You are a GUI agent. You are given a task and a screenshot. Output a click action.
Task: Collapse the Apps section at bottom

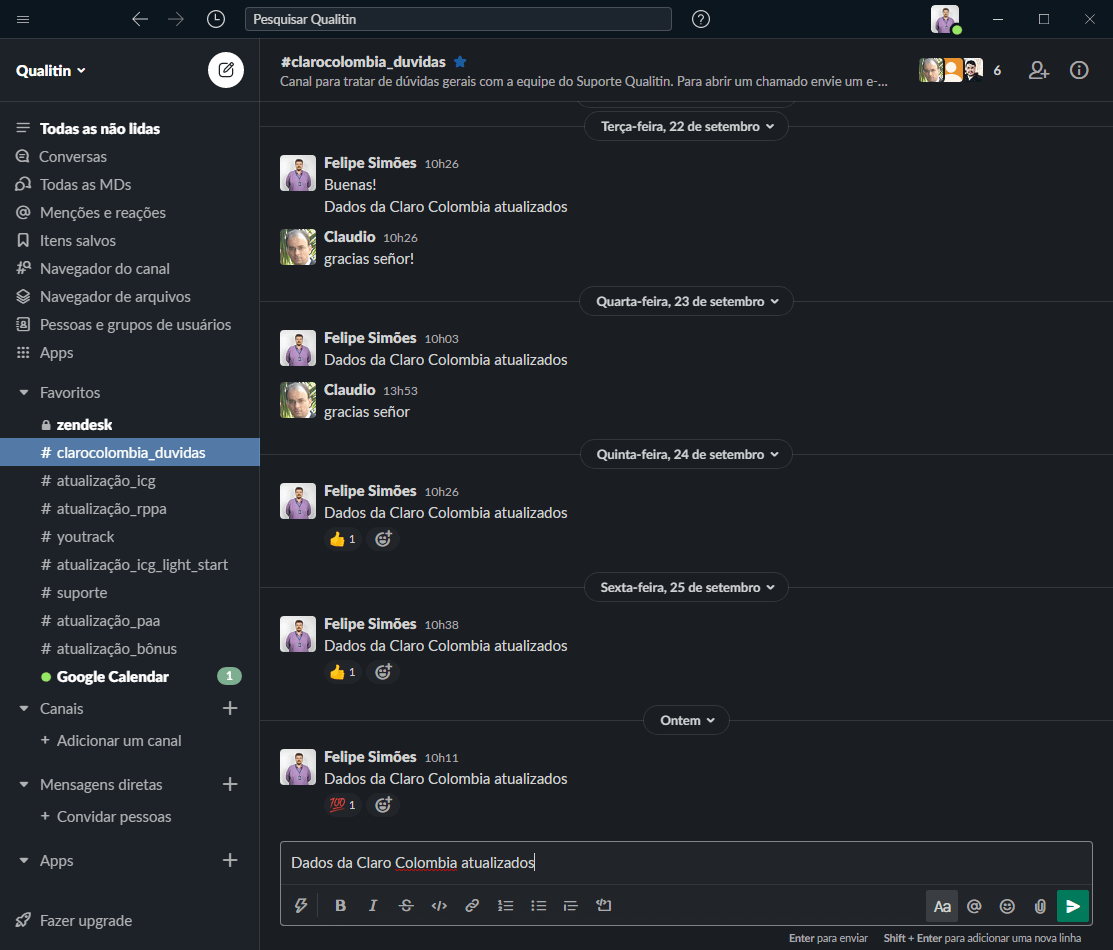pos(24,861)
